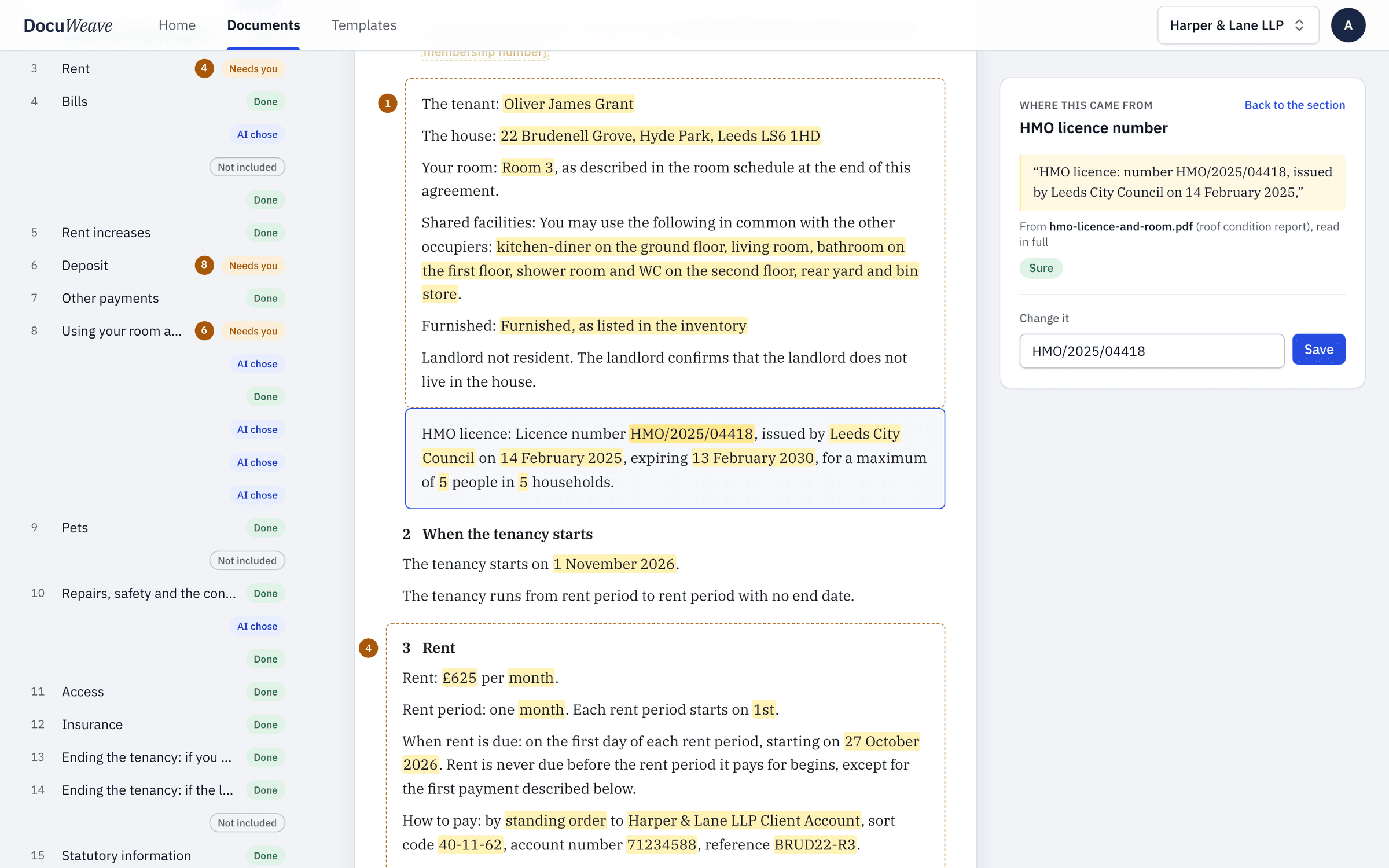Click the highlighted HMO/2025/04418 licence number in document

pyautogui.click(x=691, y=433)
